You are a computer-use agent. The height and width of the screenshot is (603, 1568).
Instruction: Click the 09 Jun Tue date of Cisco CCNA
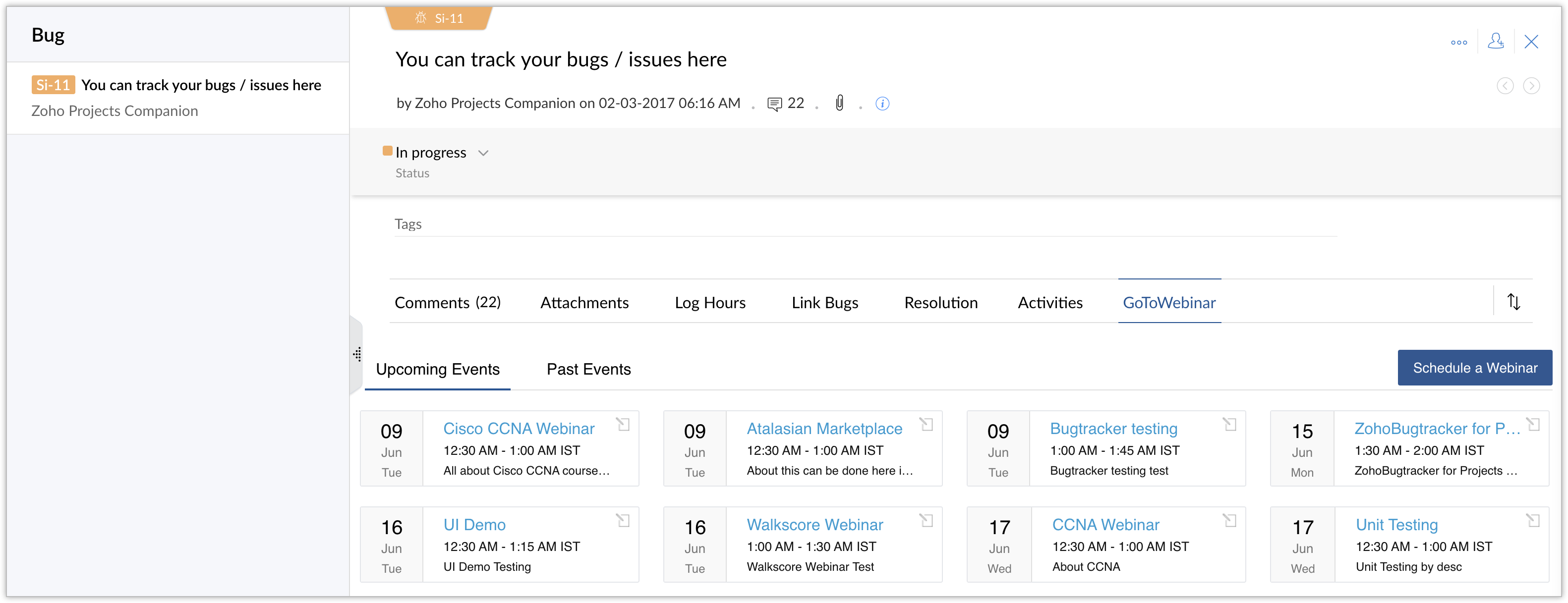point(391,449)
